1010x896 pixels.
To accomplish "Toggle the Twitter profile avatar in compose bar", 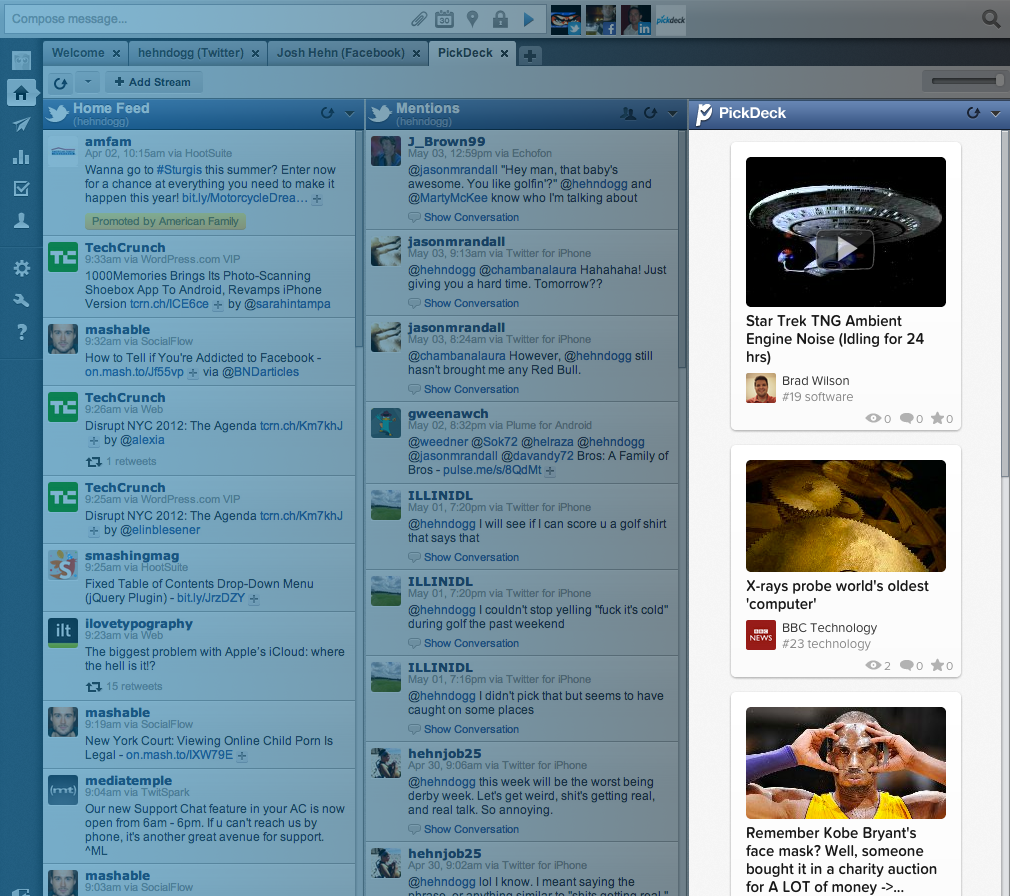I will [566, 19].
